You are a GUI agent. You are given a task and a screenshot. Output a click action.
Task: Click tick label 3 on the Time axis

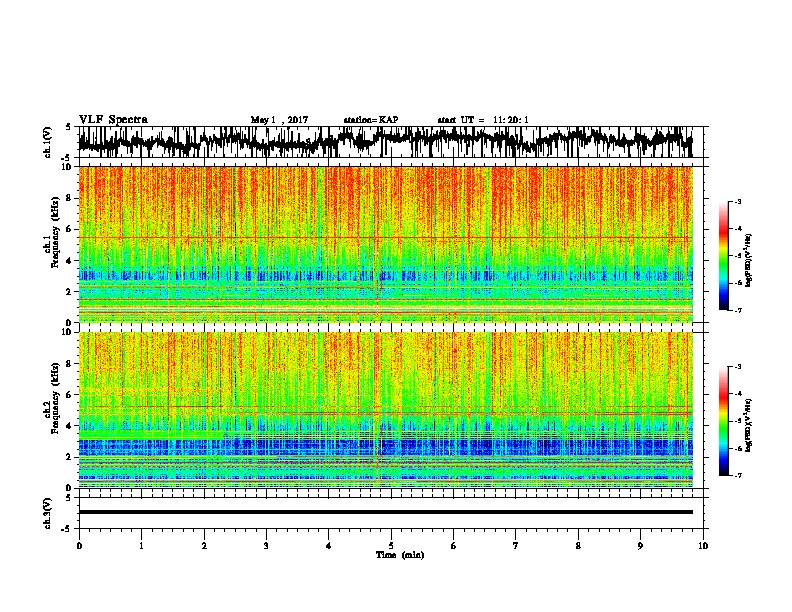[x=266, y=546]
